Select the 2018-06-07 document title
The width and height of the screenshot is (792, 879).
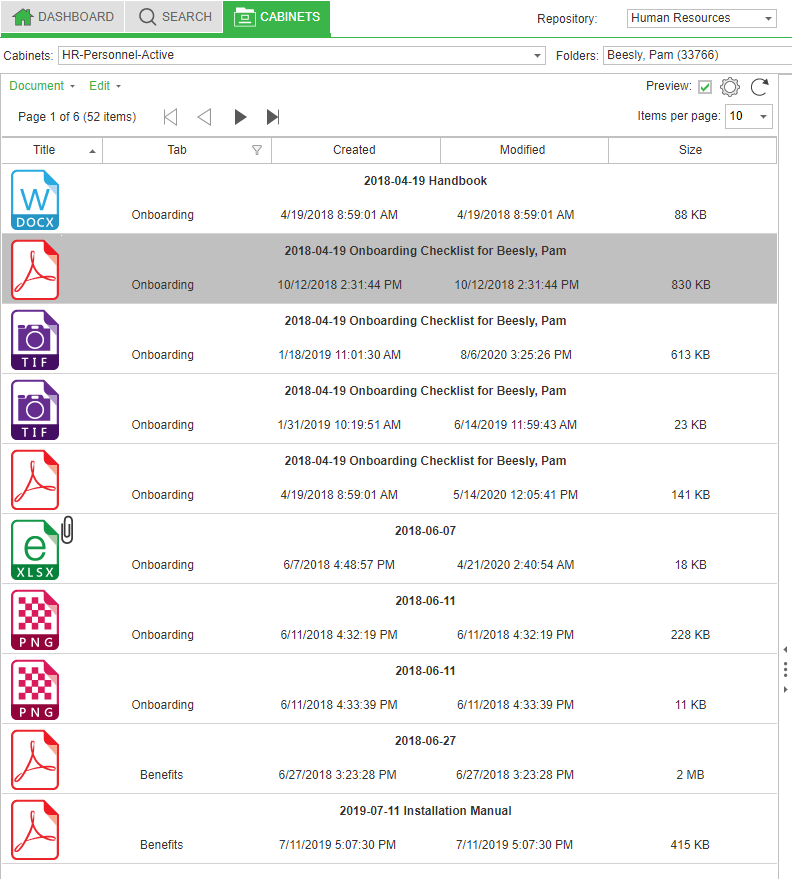(425, 531)
